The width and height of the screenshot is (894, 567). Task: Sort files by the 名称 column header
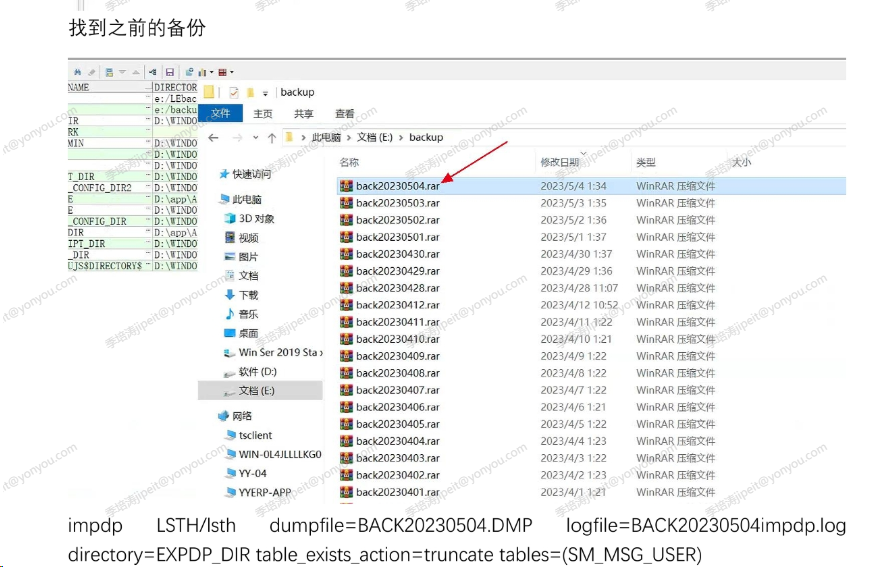tap(349, 163)
